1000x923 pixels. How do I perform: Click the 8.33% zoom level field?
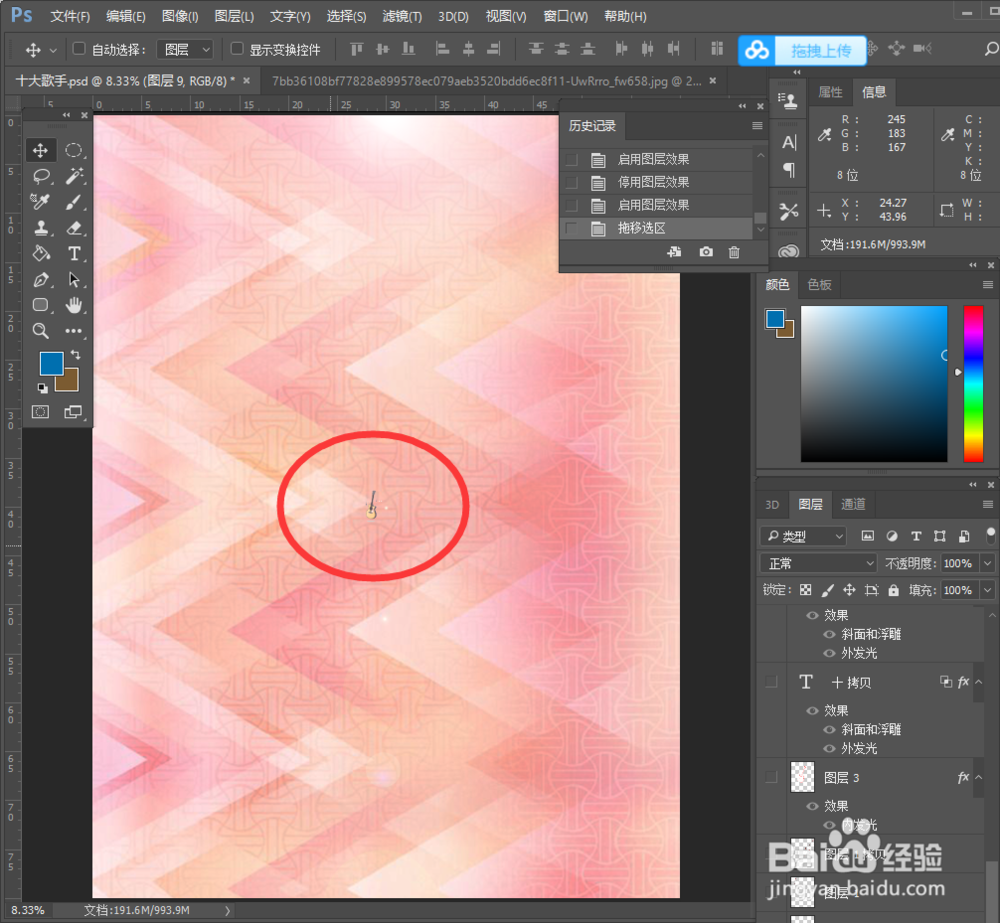click(27, 910)
